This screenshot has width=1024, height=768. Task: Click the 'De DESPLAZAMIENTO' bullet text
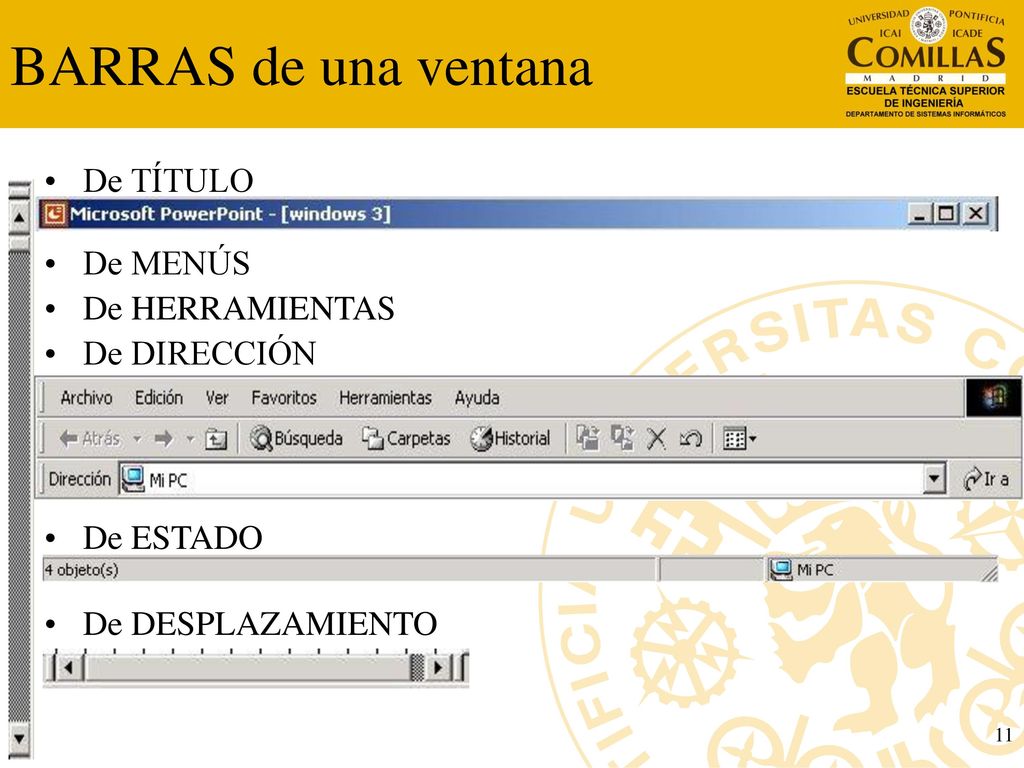[260, 624]
